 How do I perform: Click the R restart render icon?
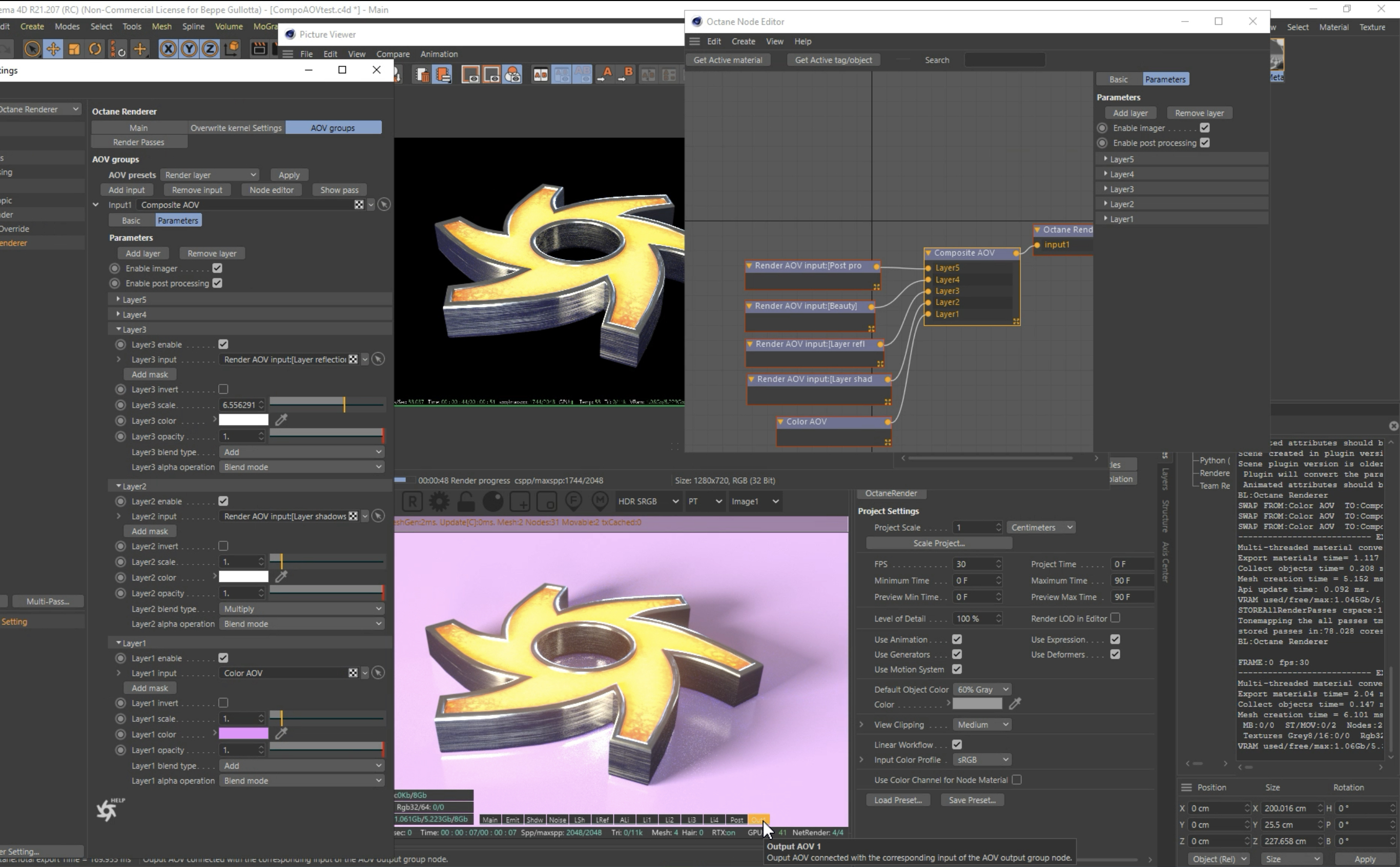coord(412,502)
